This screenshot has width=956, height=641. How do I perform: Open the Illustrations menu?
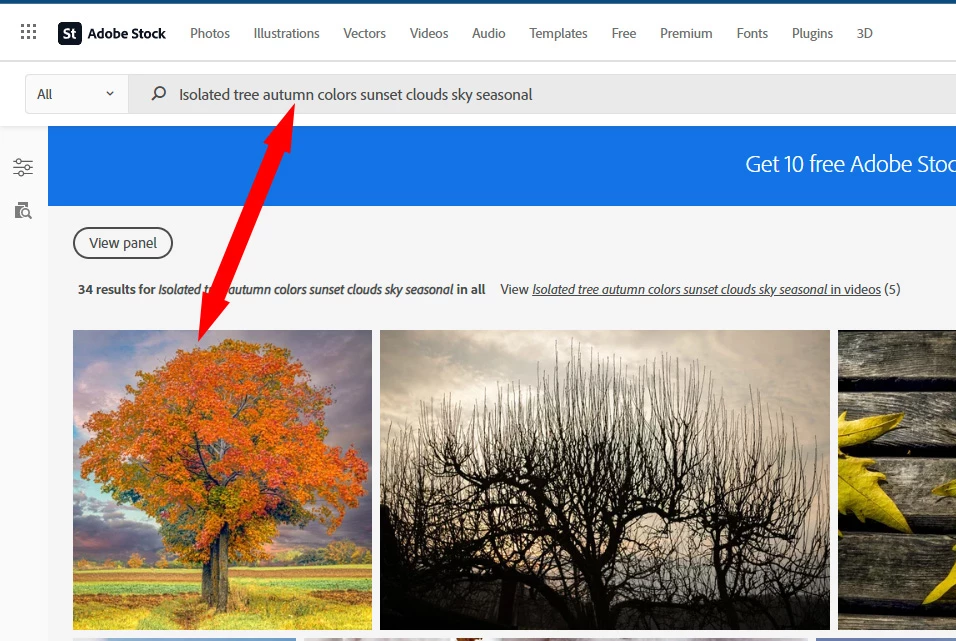click(x=287, y=34)
